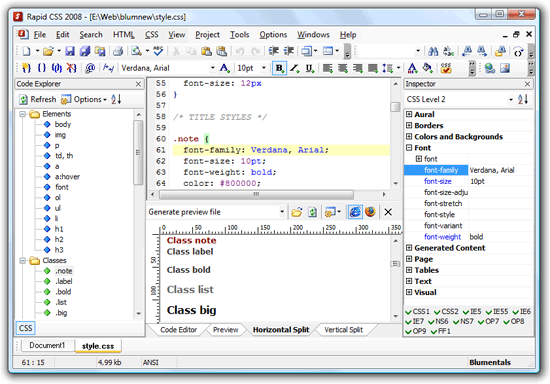Open the font family Verdana, Arial dropdown
Screen dimensions: 550x384
pyautogui.click(x=213, y=68)
